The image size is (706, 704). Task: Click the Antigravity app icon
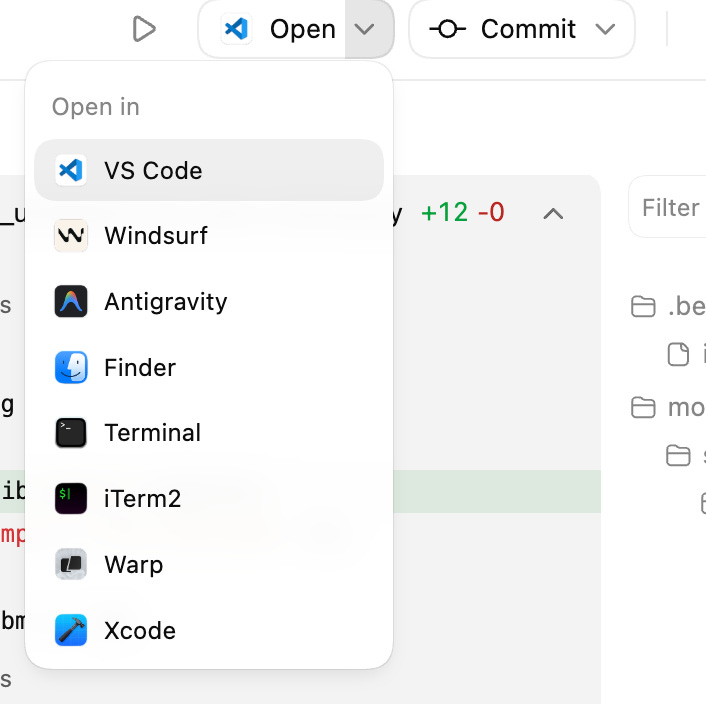71,302
